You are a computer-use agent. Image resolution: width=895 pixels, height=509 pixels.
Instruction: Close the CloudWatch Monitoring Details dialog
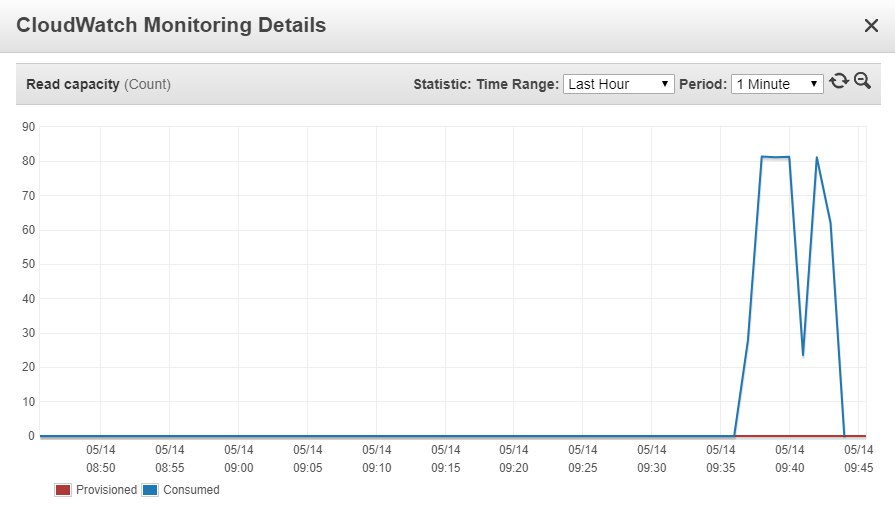[x=871, y=26]
